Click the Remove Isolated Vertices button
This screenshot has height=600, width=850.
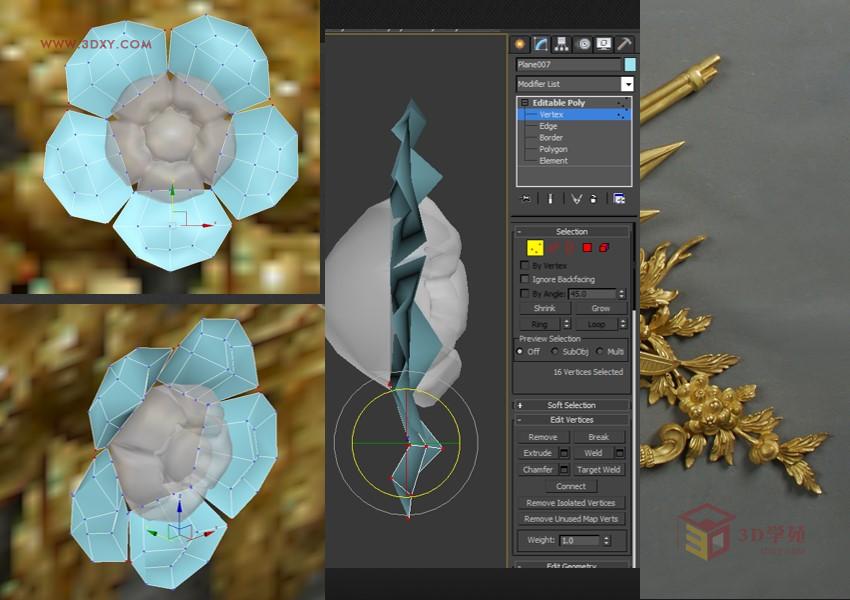[x=572, y=502]
